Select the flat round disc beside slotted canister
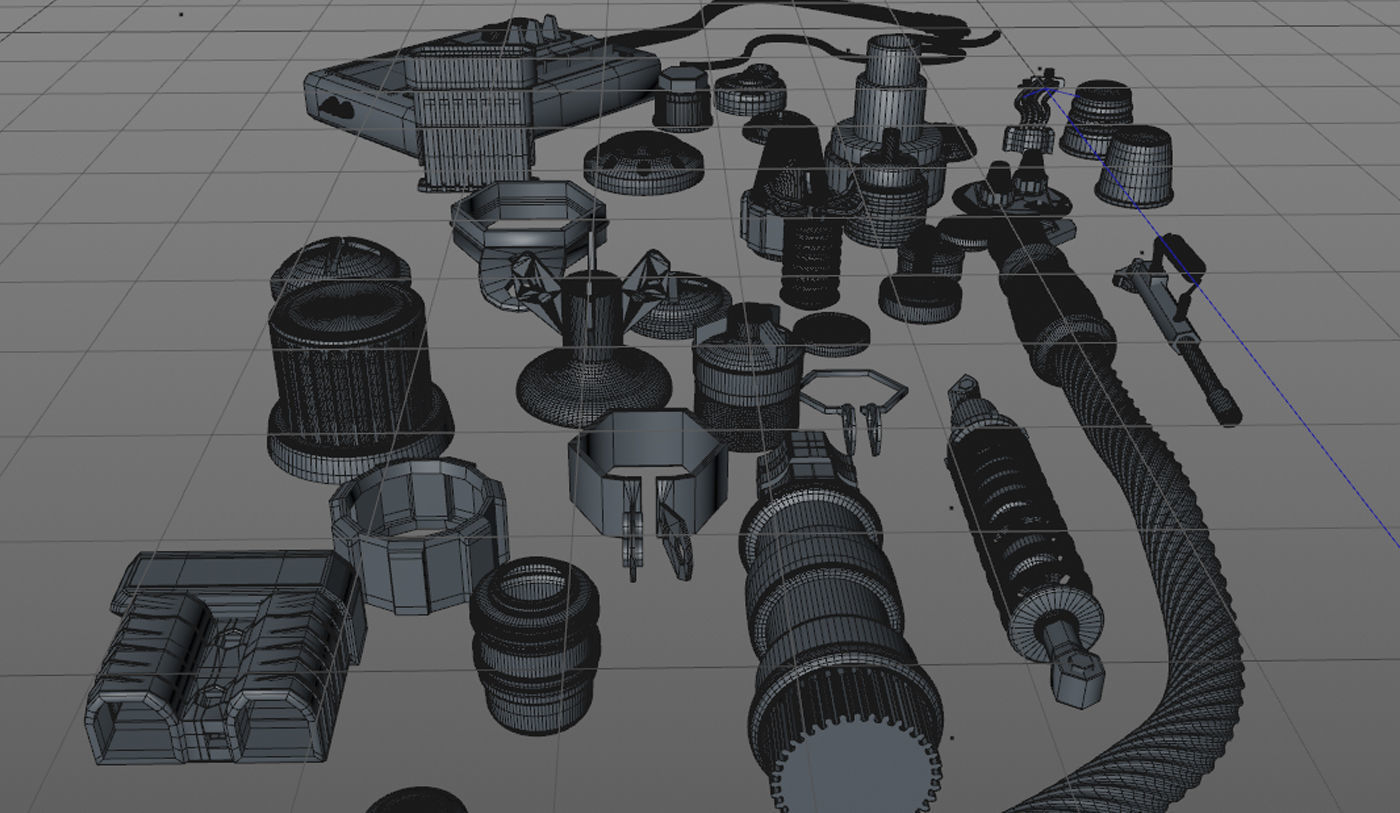1400x813 pixels. pos(832,336)
